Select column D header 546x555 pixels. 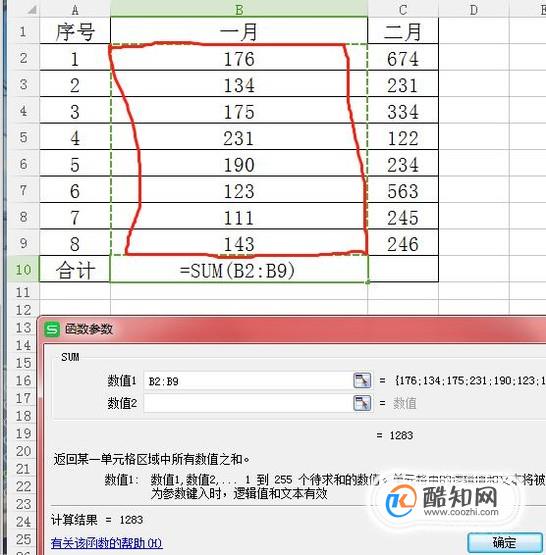474,9
